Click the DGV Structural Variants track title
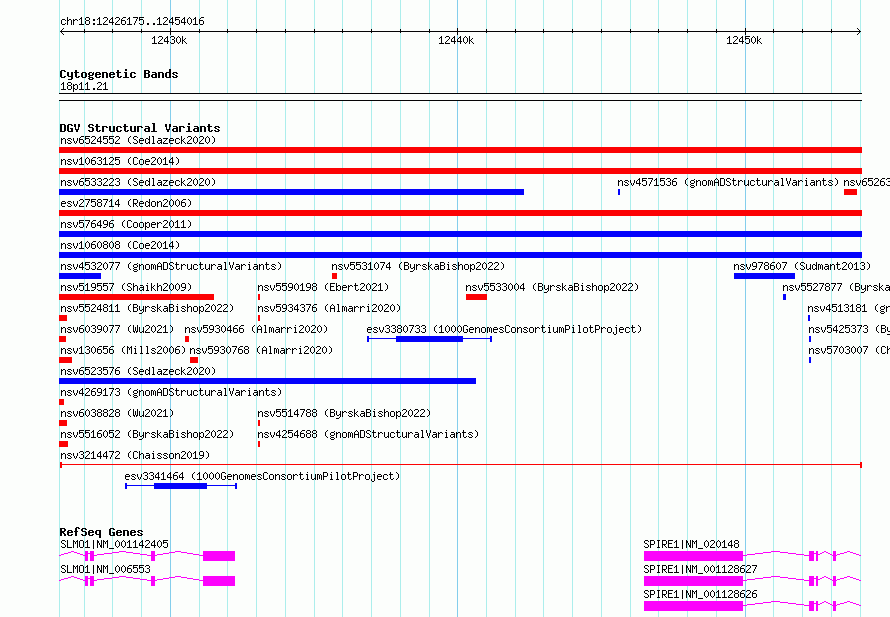 (x=140, y=128)
